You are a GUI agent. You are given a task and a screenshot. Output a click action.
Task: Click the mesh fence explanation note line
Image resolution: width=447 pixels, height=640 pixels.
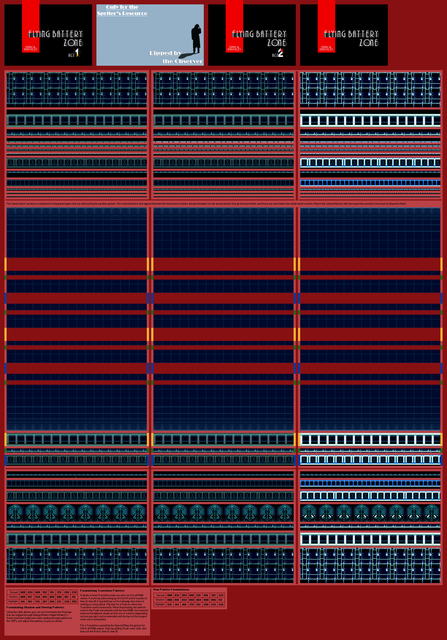click(x=206, y=203)
